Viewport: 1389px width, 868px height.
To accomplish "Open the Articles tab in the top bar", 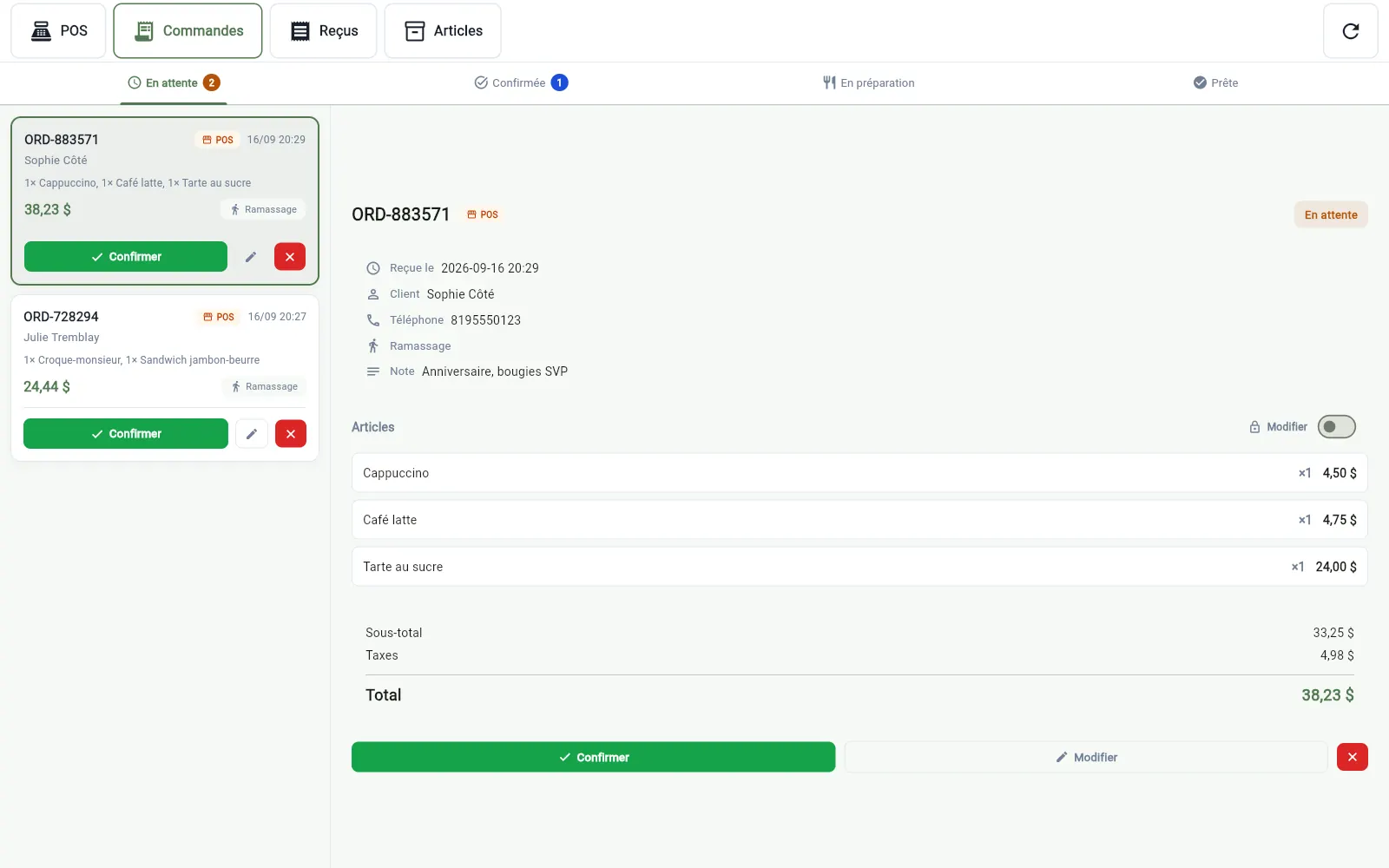I will [443, 31].
